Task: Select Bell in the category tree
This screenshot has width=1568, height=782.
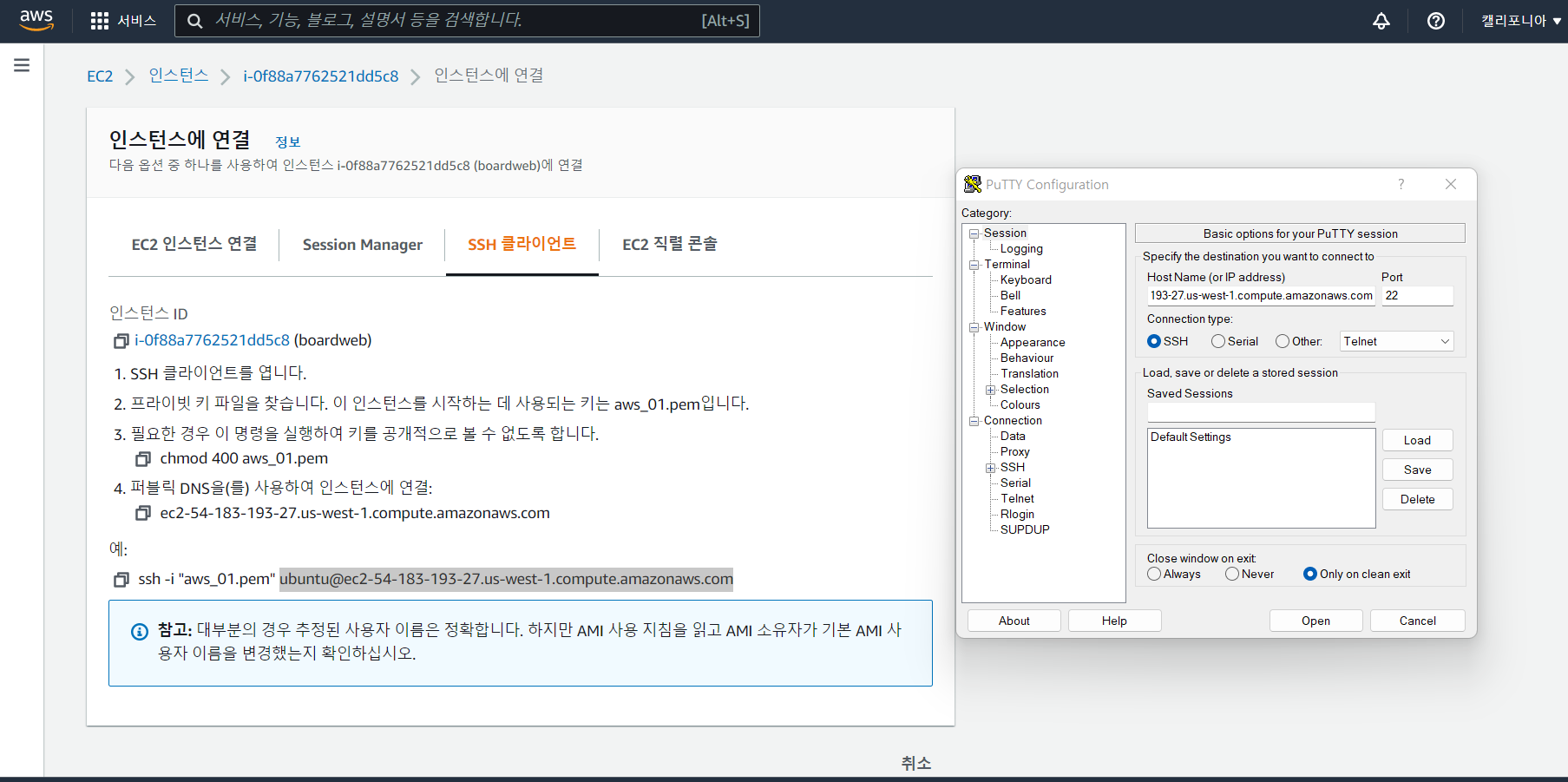Action: pos(1010,296)
